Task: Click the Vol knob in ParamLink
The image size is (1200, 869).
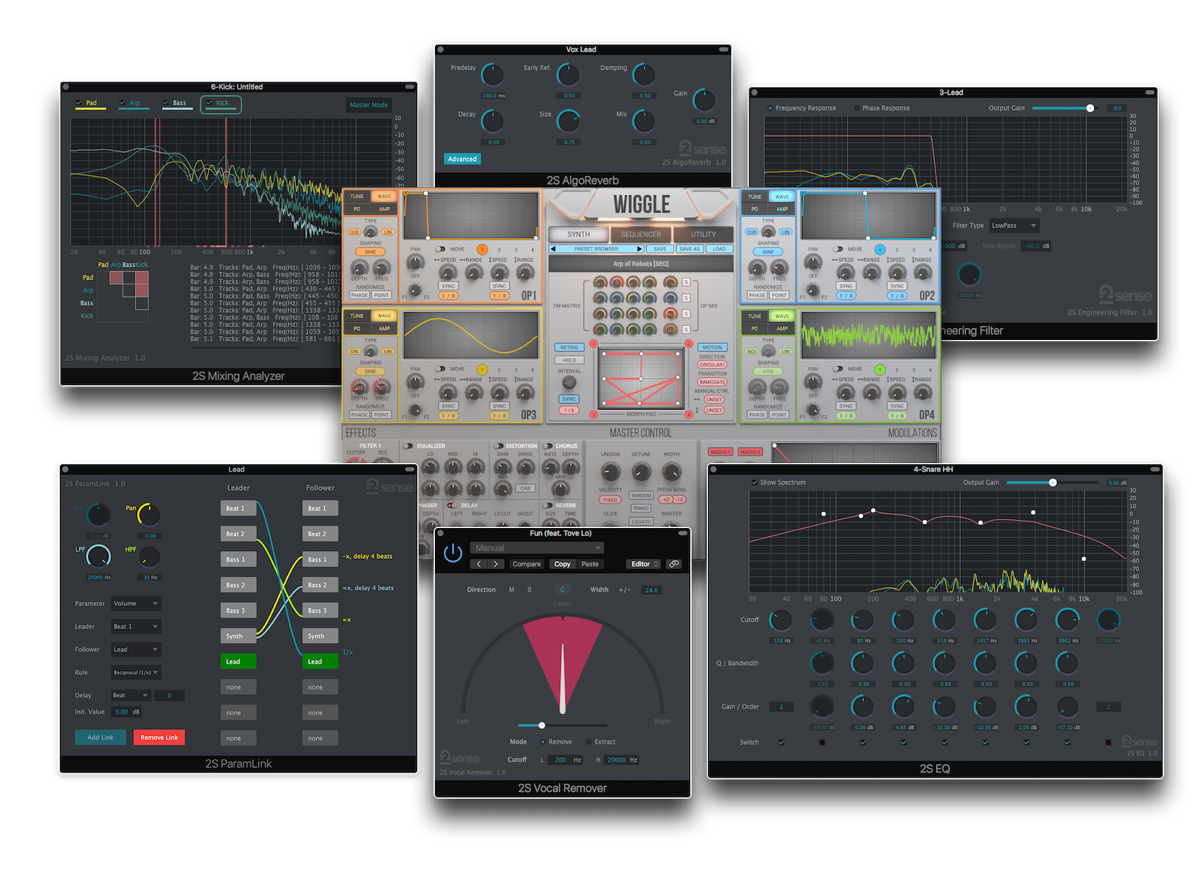Action: tap(98, 515)
